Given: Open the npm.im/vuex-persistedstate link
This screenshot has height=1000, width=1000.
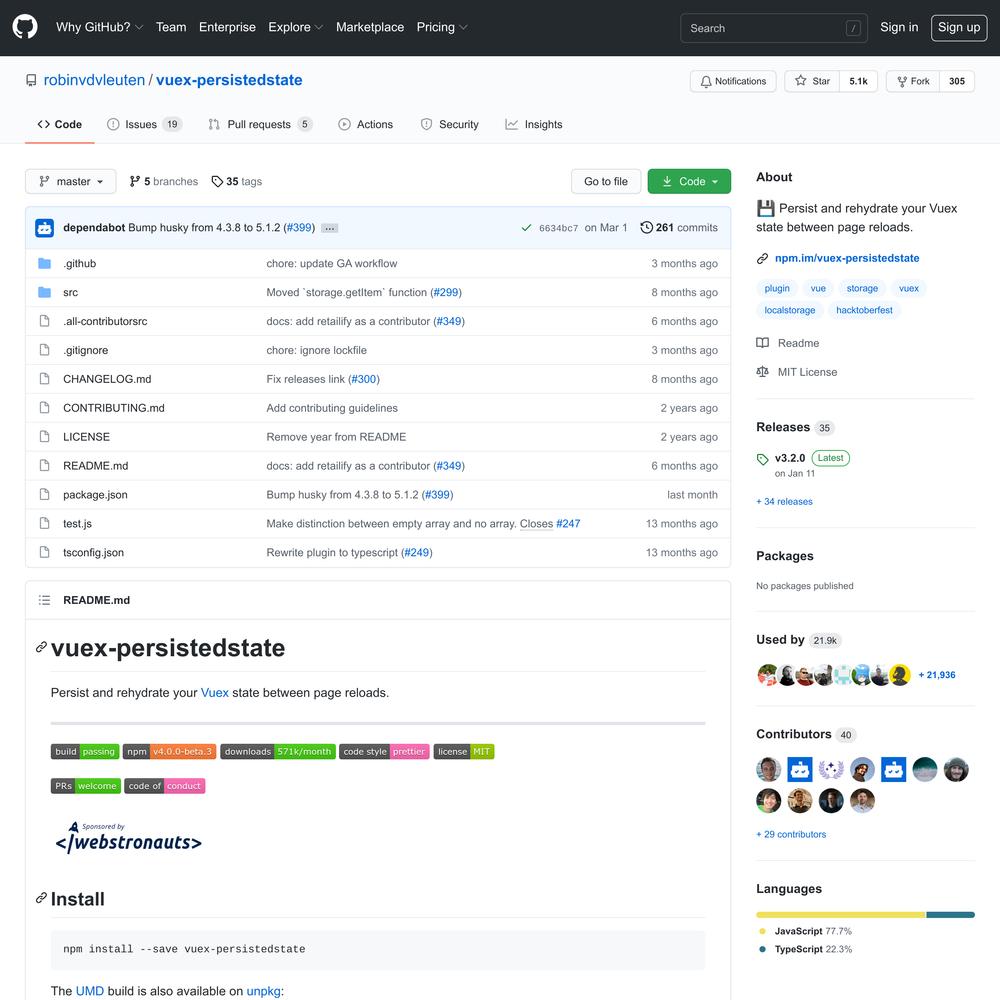Looking at the screenshot, I should click(x=847, y=258).
